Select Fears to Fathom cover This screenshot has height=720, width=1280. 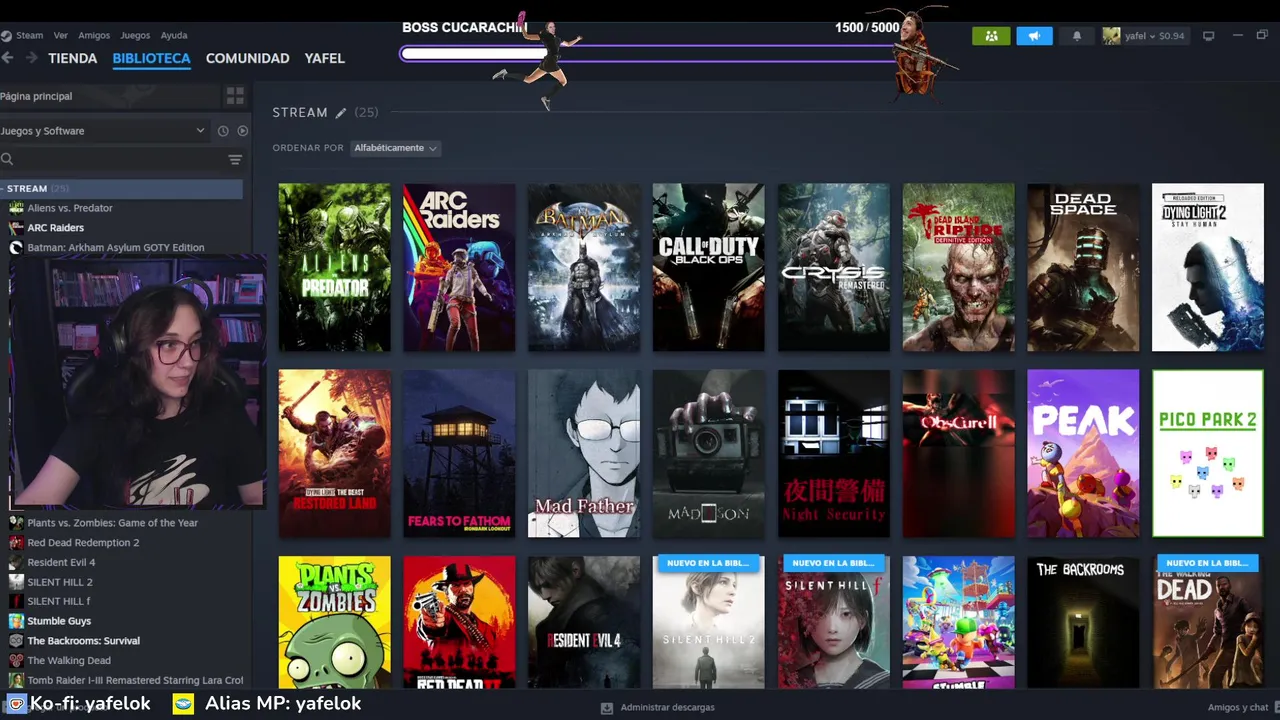(x=459, y=454)
